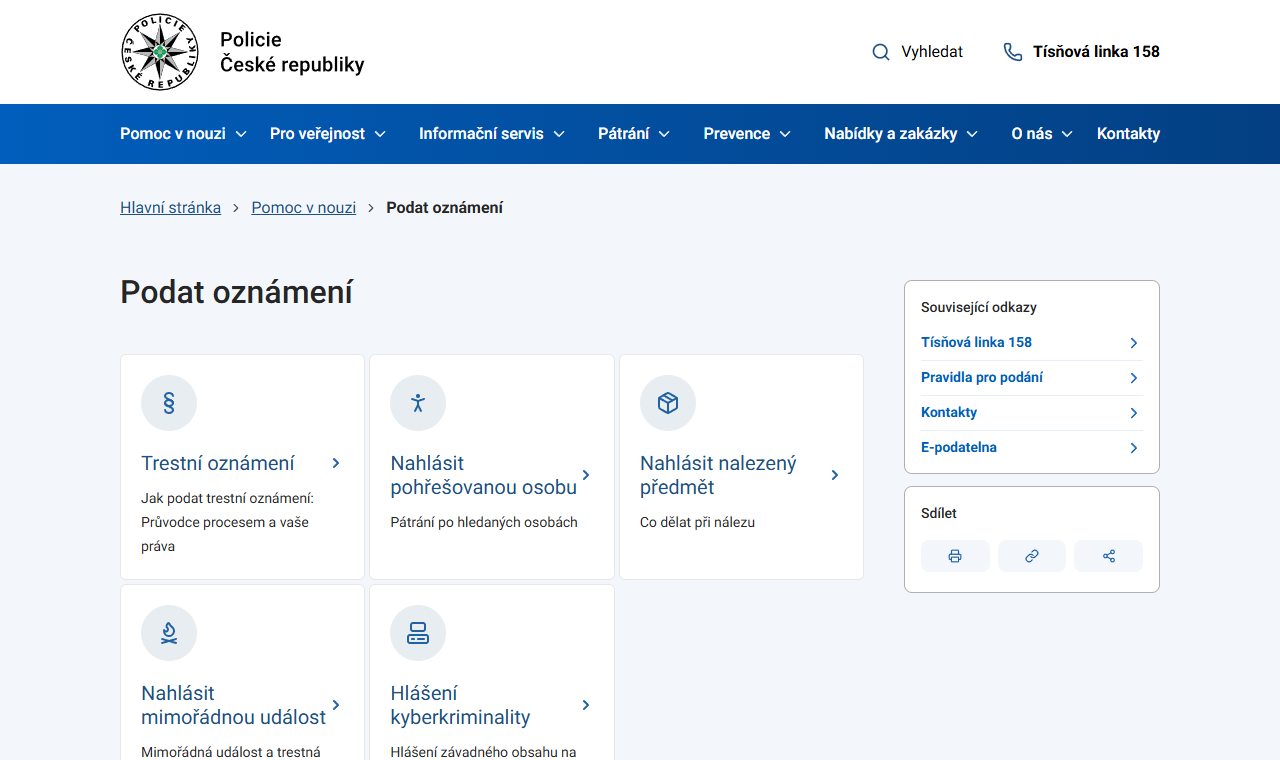
Task: Click the Pomoc v nouzi breadcrumb link
Action: pos(304,208)
